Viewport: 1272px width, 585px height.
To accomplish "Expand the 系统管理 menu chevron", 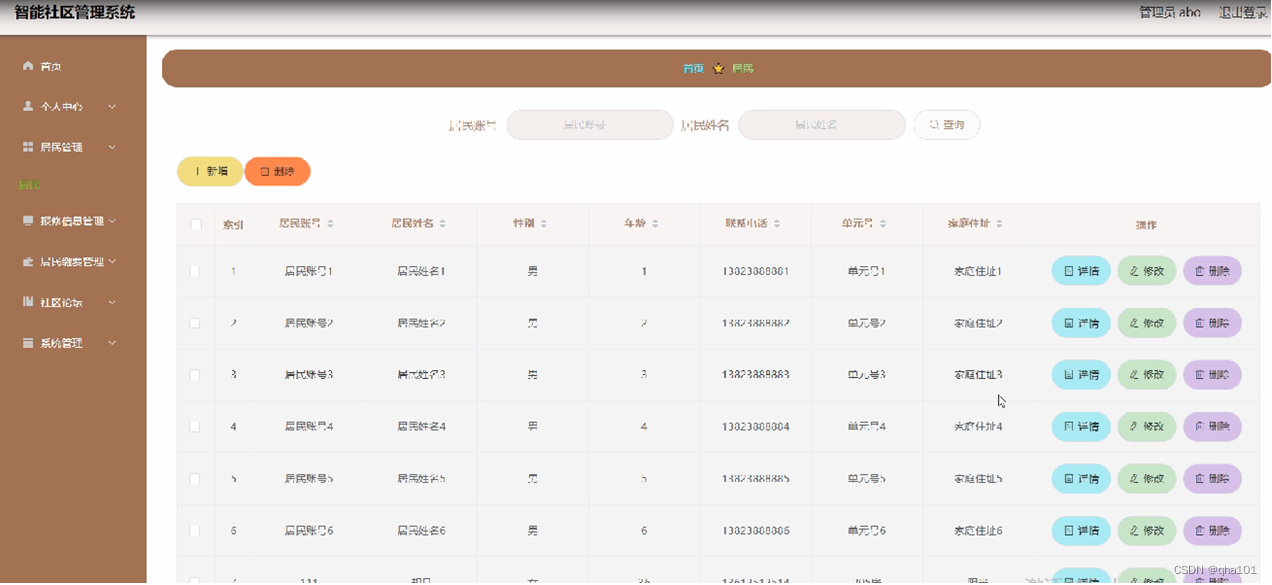I will tap(112, 343).
